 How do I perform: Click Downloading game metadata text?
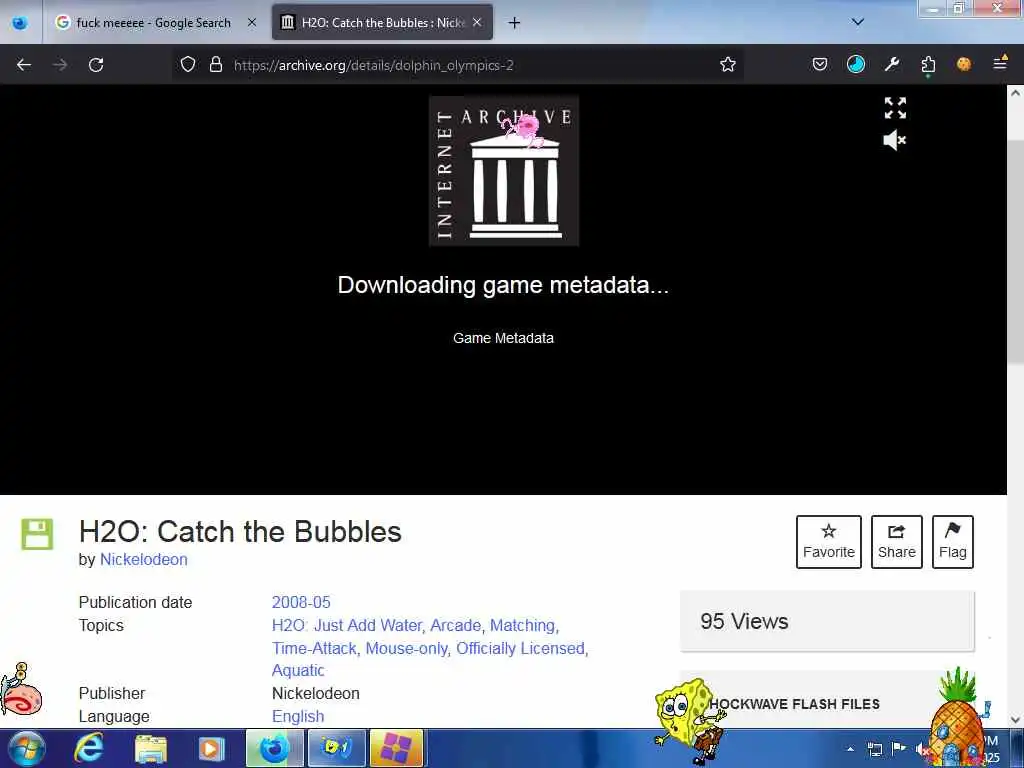tap(503, 285)
